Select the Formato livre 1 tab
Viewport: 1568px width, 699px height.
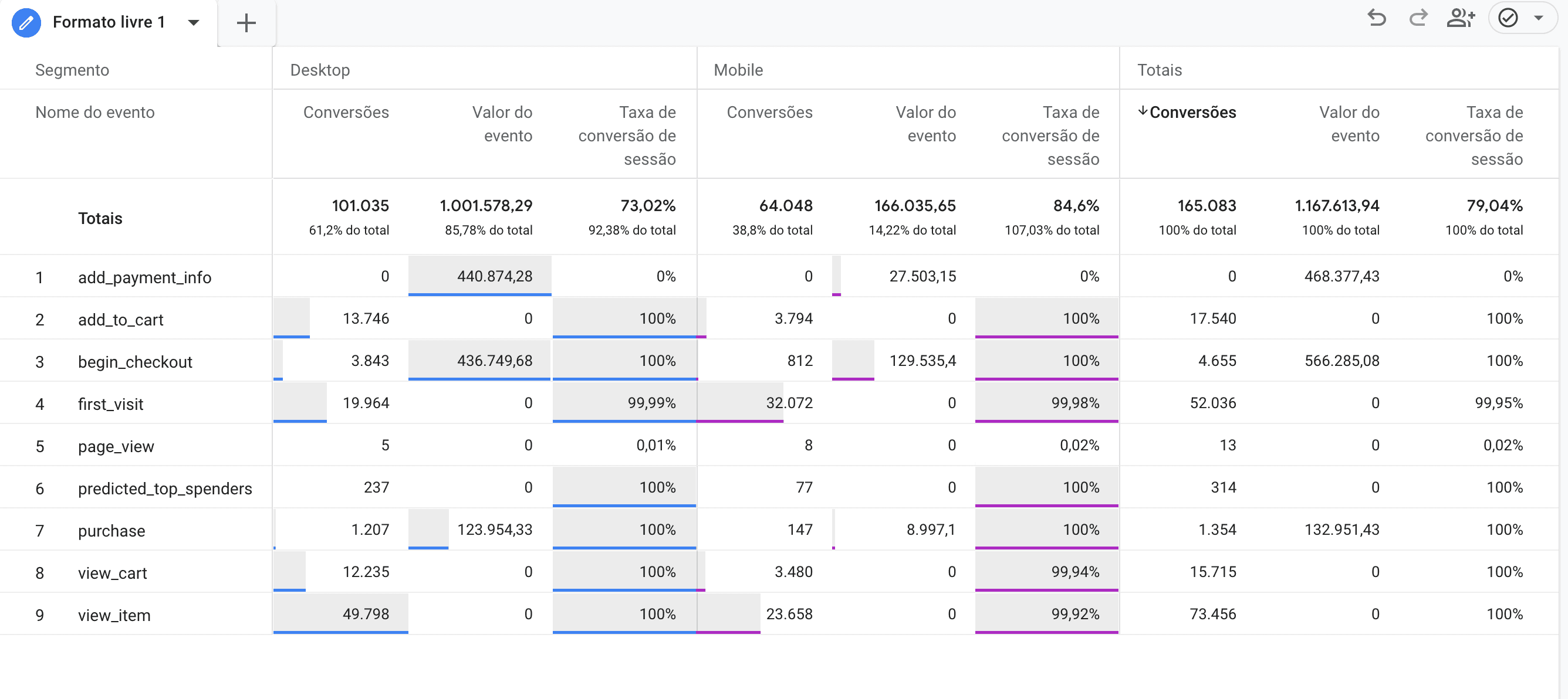click(x=109, y=23)
